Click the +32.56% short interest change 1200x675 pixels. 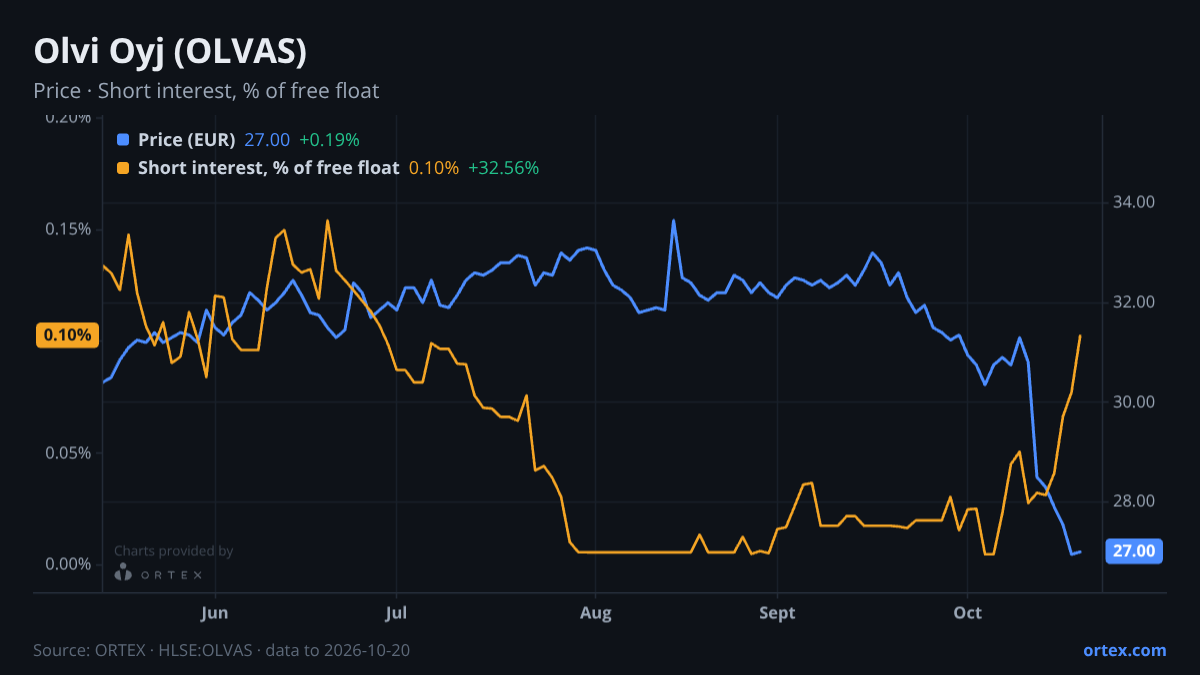pos(503,168)
